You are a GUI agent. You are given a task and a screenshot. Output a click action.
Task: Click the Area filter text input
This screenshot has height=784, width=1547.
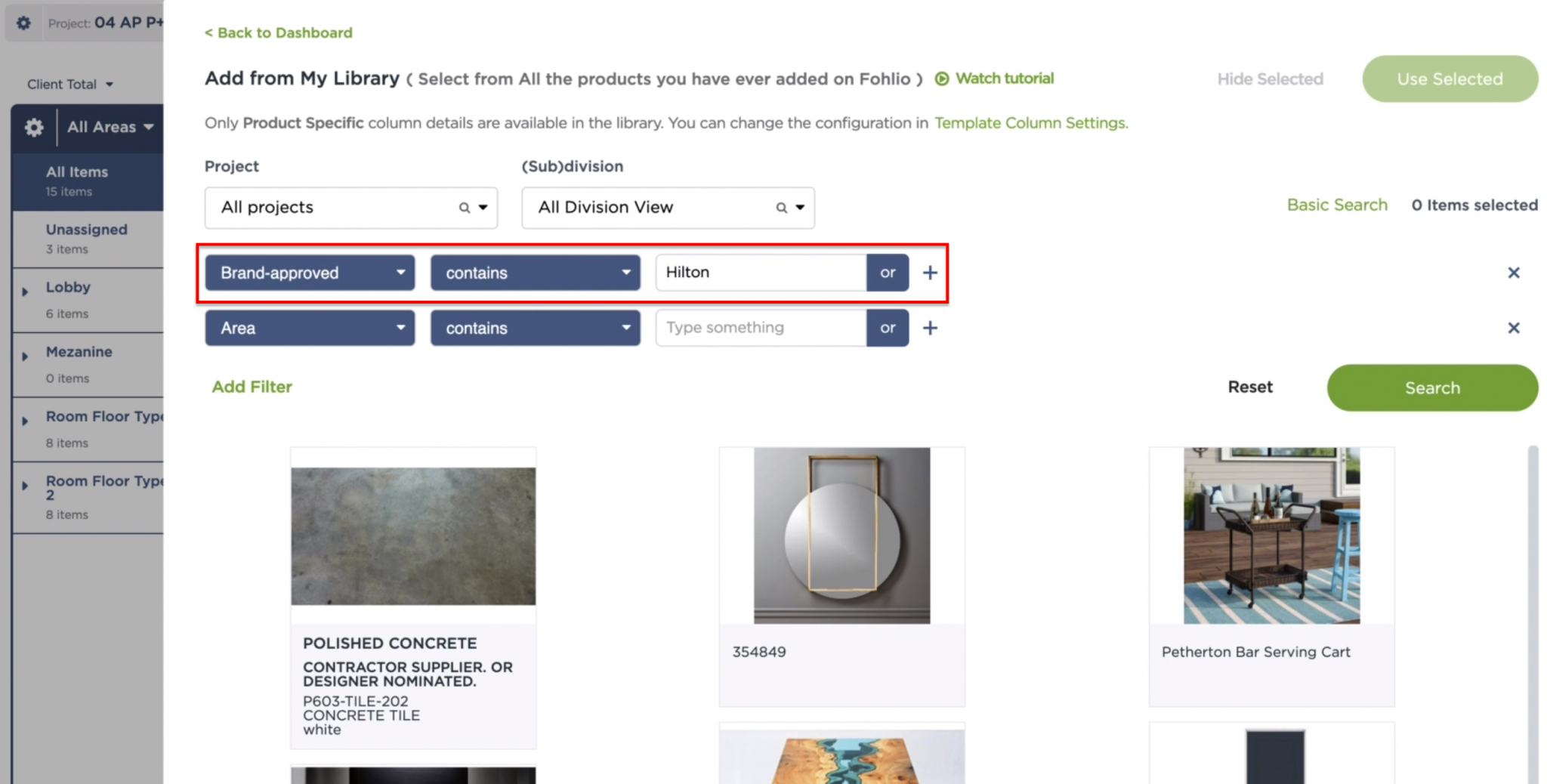(x=760, y=328)
